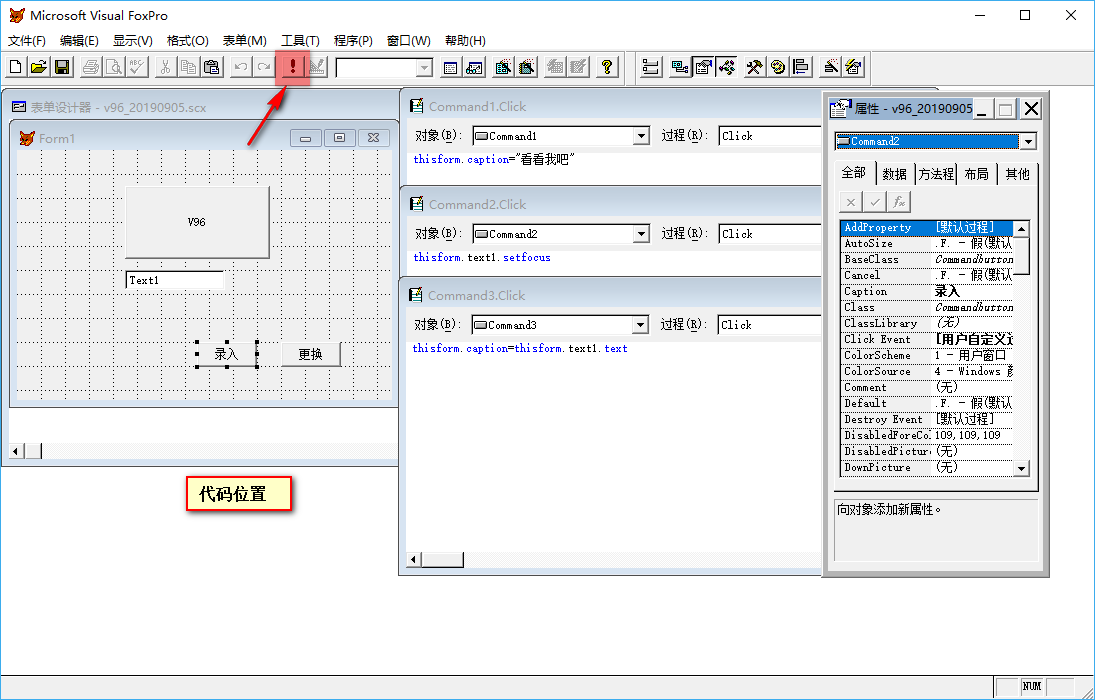Image resolution: width=1095 pixels, height=700 pixels.
Task: Run the form with the red exclamation icon
Action: point(293,67)
